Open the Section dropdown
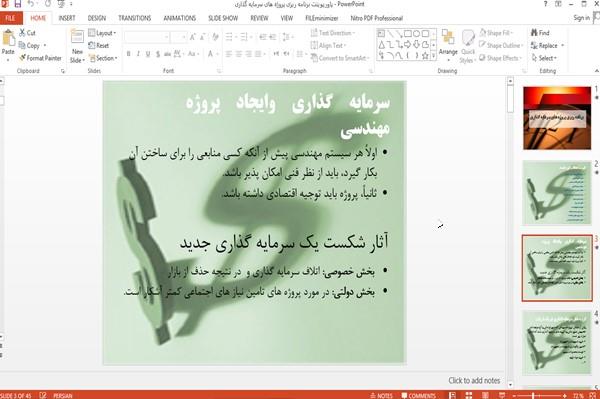The image size is (600, 399). [103, 58]
